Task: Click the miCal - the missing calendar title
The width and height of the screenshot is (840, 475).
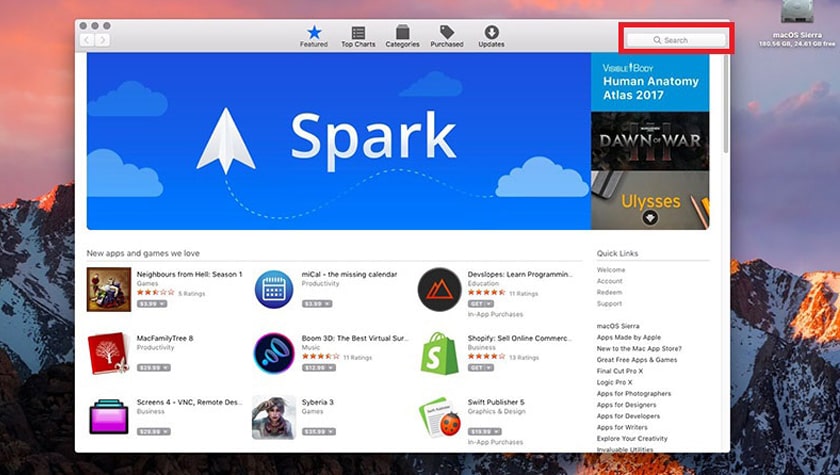Action: [349, 274]
